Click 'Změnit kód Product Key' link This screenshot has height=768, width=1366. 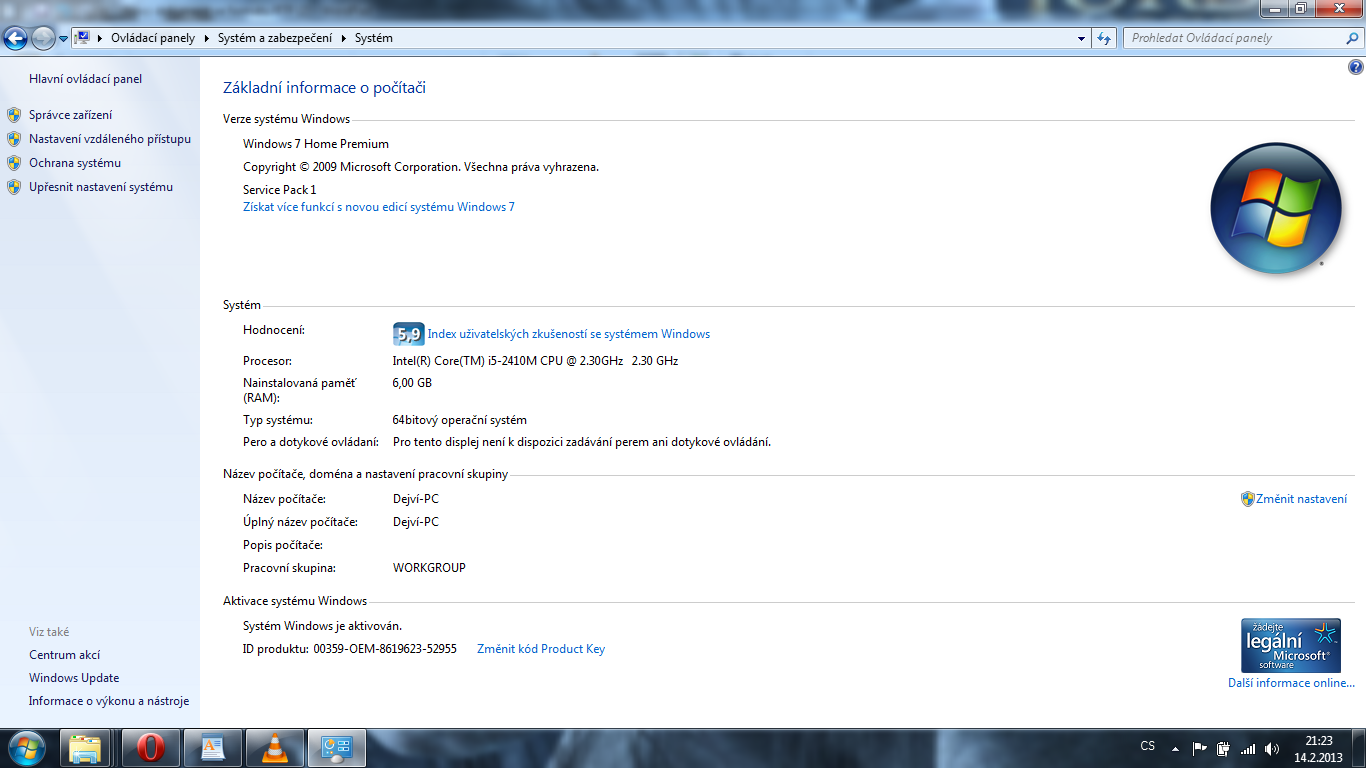click(541, 649)
